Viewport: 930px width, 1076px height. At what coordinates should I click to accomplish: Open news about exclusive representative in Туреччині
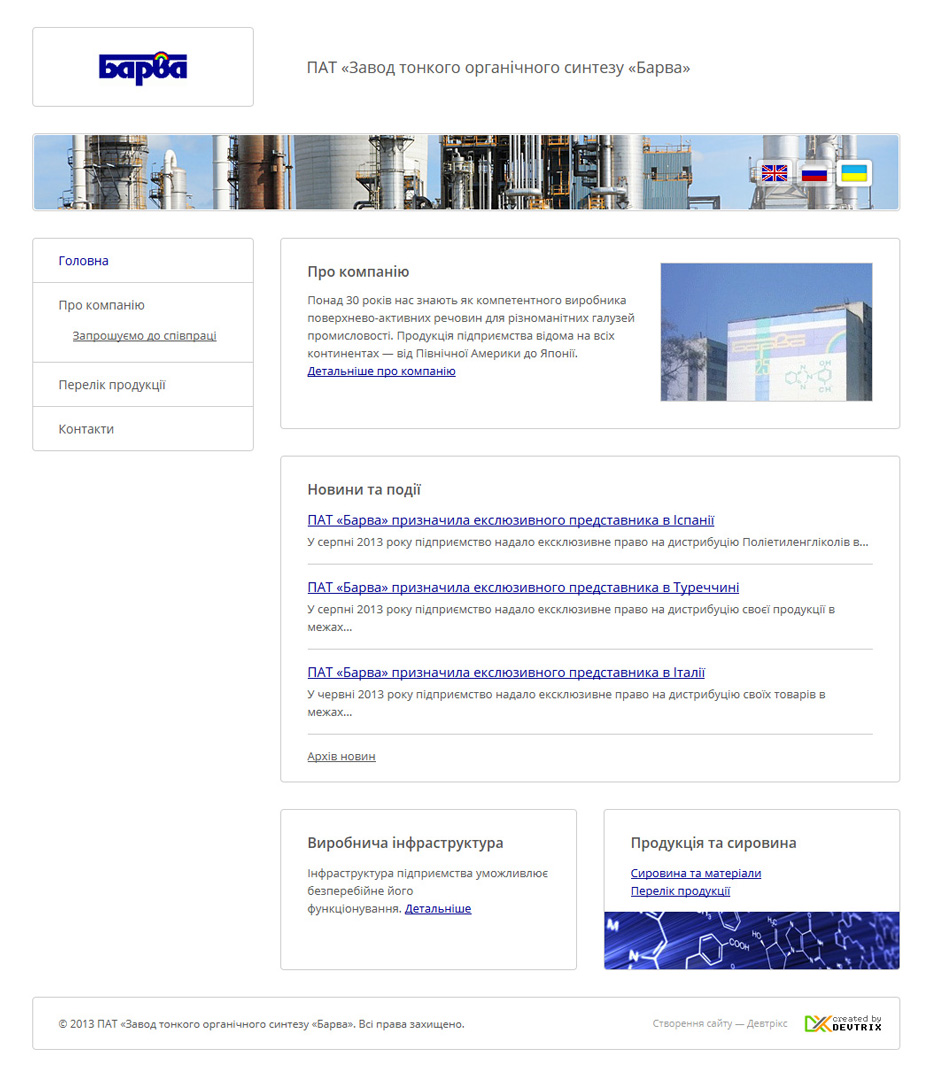523,588
